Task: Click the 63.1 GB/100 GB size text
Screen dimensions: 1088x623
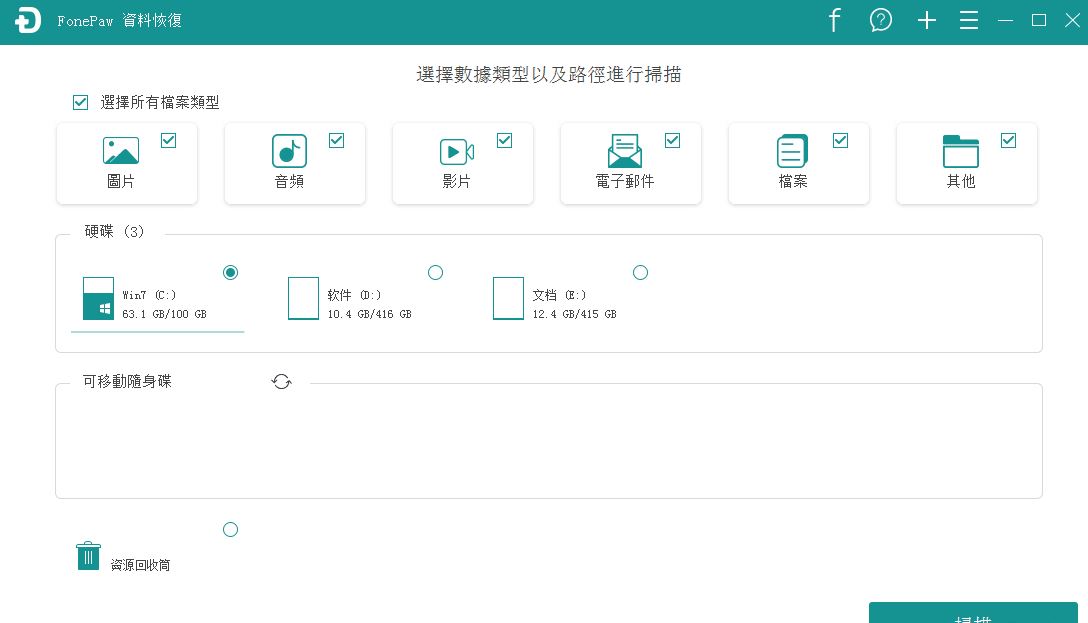Action: click(164, 314)
